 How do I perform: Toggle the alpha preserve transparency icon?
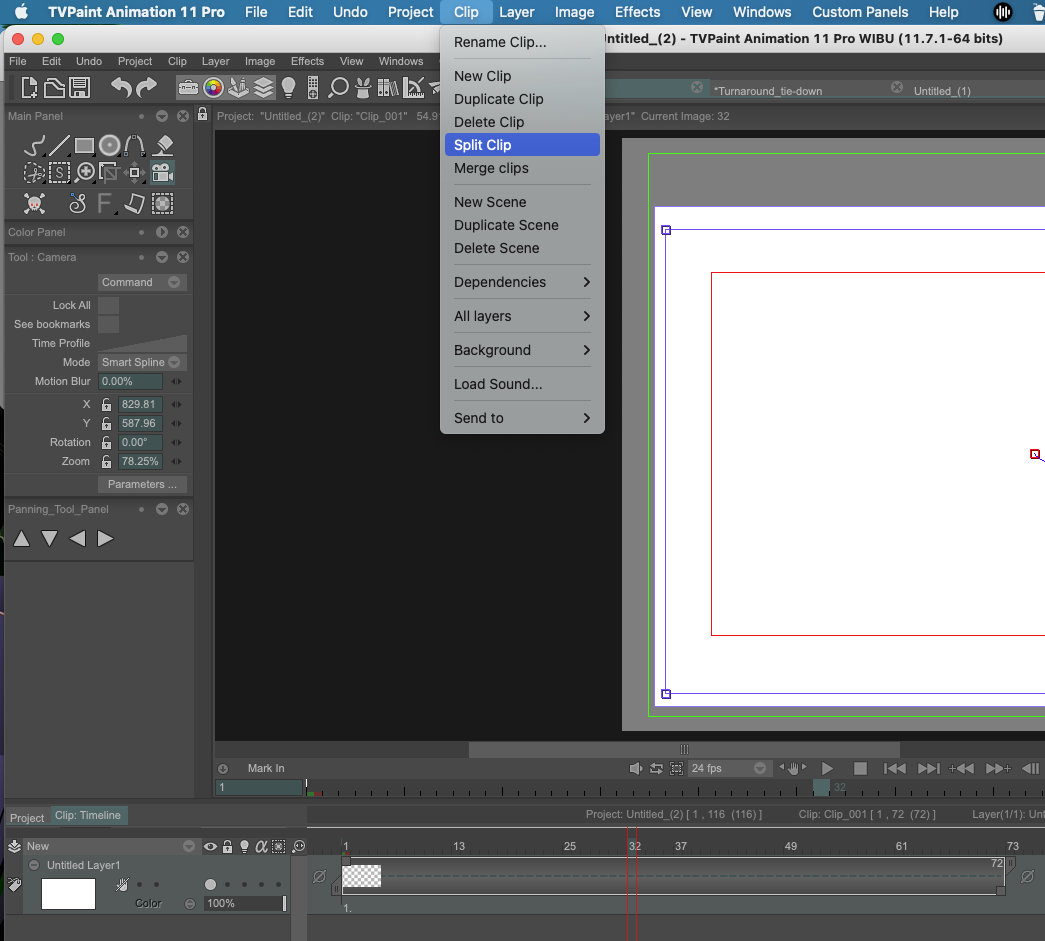[x=261, y=846]
